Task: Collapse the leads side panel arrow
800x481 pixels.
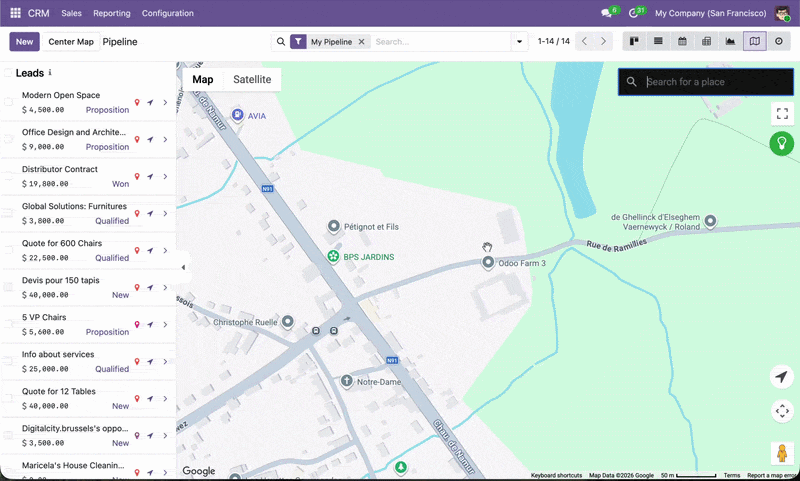Action: tap(183, 267)
